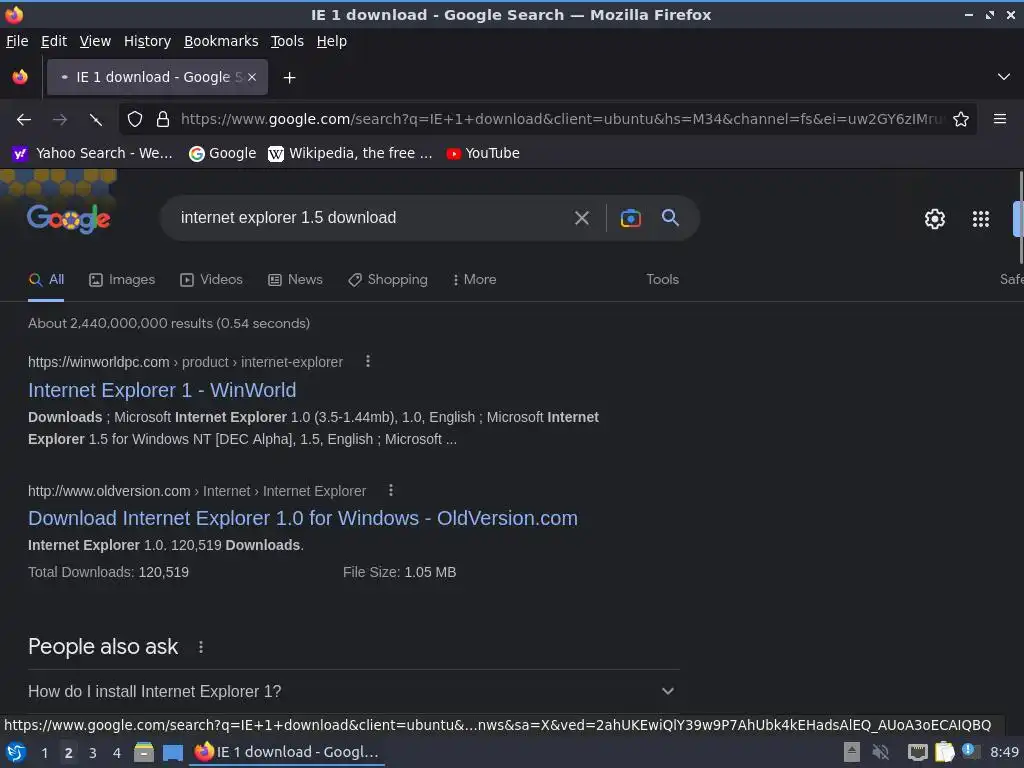The width and height of the screenshot is (1024, 768).
Task: Open a new tab with the plus
Action: 289,78
